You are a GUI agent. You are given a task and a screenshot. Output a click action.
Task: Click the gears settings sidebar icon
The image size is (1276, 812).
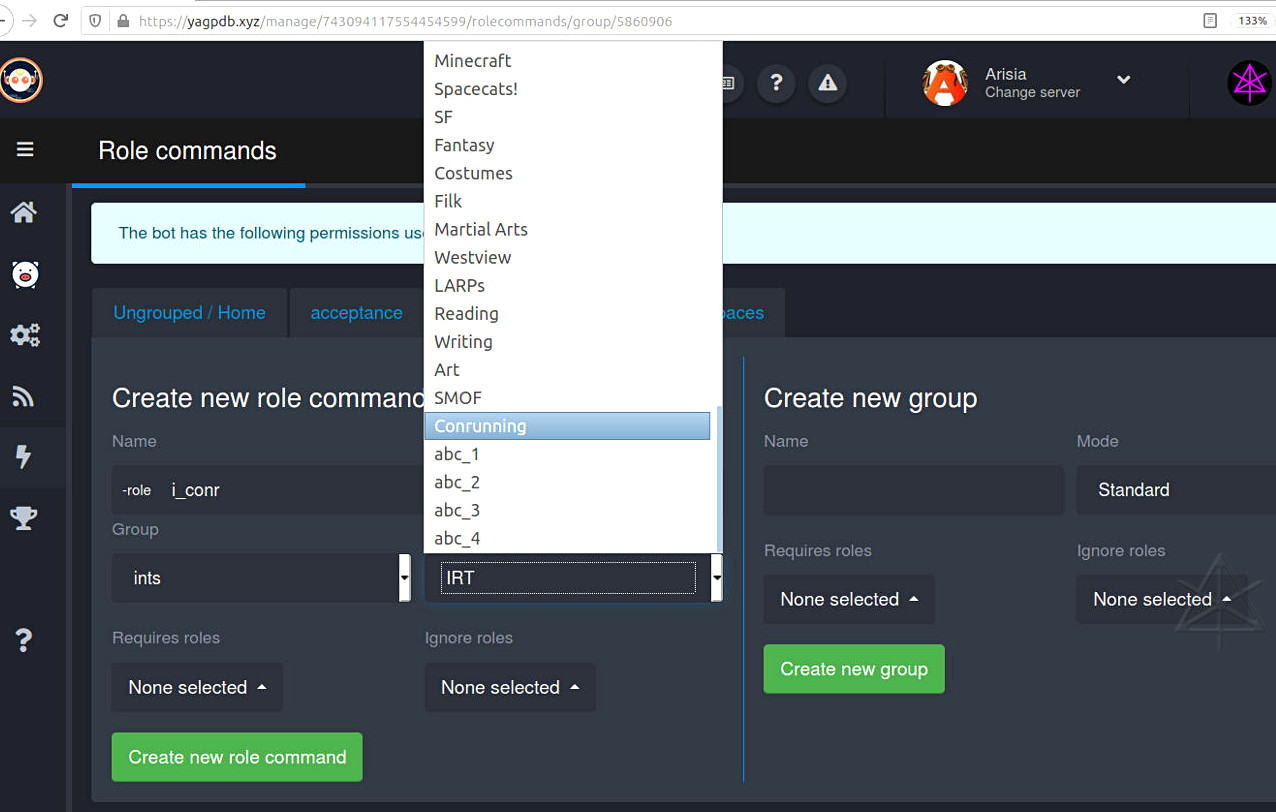pyautogui.click(x=24, y=335)
